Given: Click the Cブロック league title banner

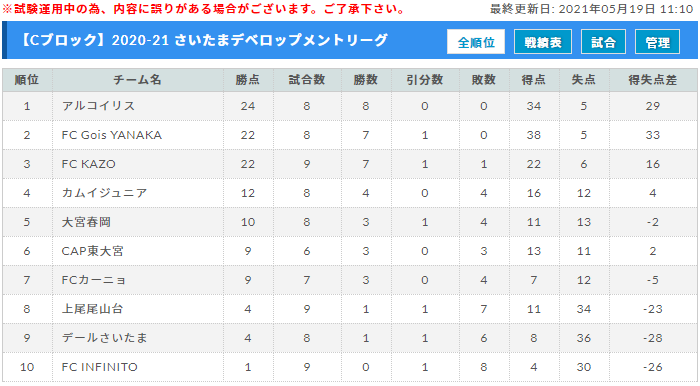Looking at the screenshot, I should (x=204, y=40).
